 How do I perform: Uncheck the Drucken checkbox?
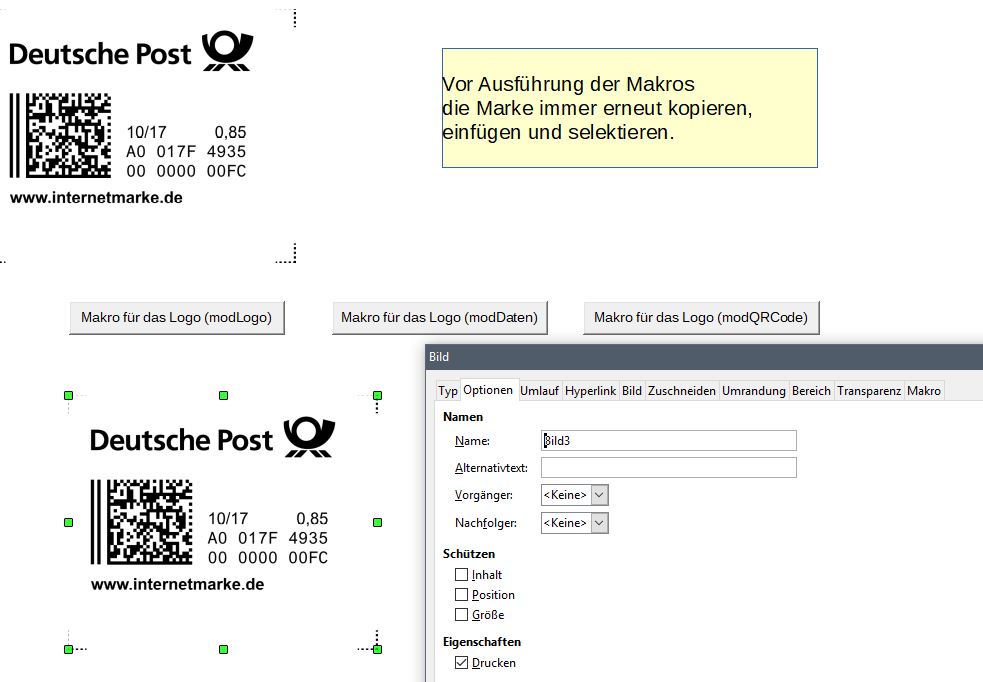click(x=461, y=663)
